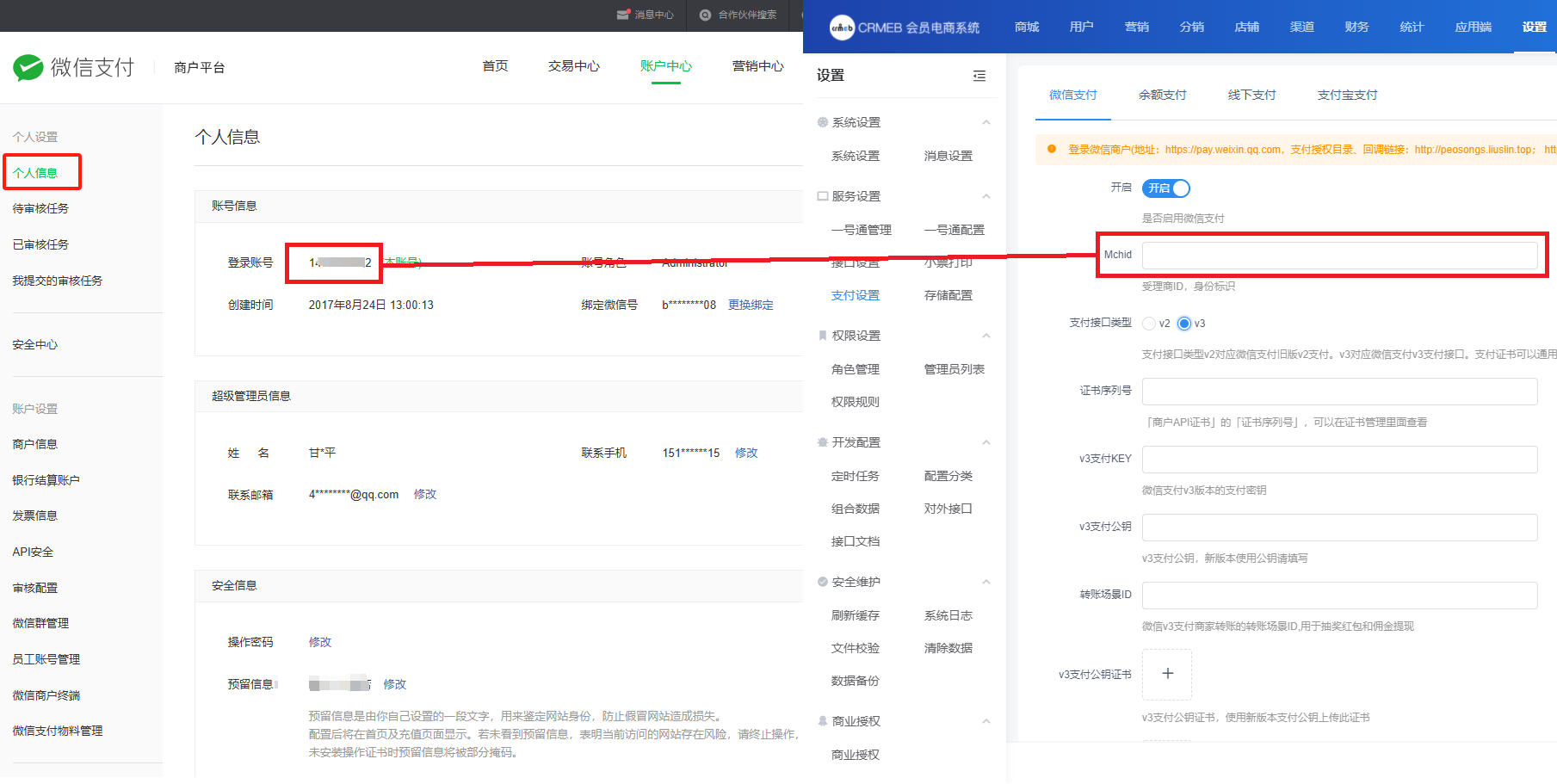Click the partner search icon

click(705, 15)
